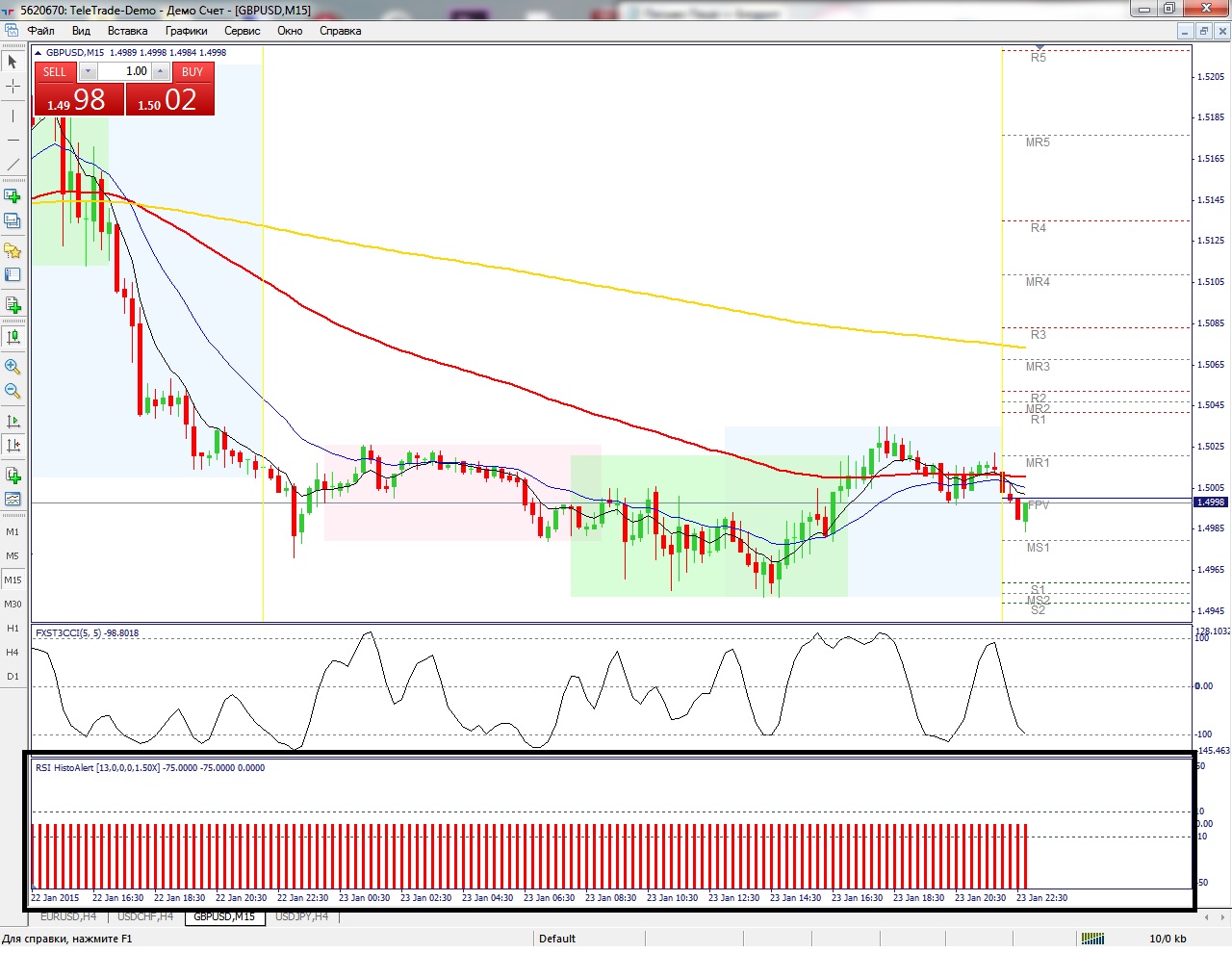
Task: Click the sell price 1.4998 tile
Action: [x=79, y=99]
